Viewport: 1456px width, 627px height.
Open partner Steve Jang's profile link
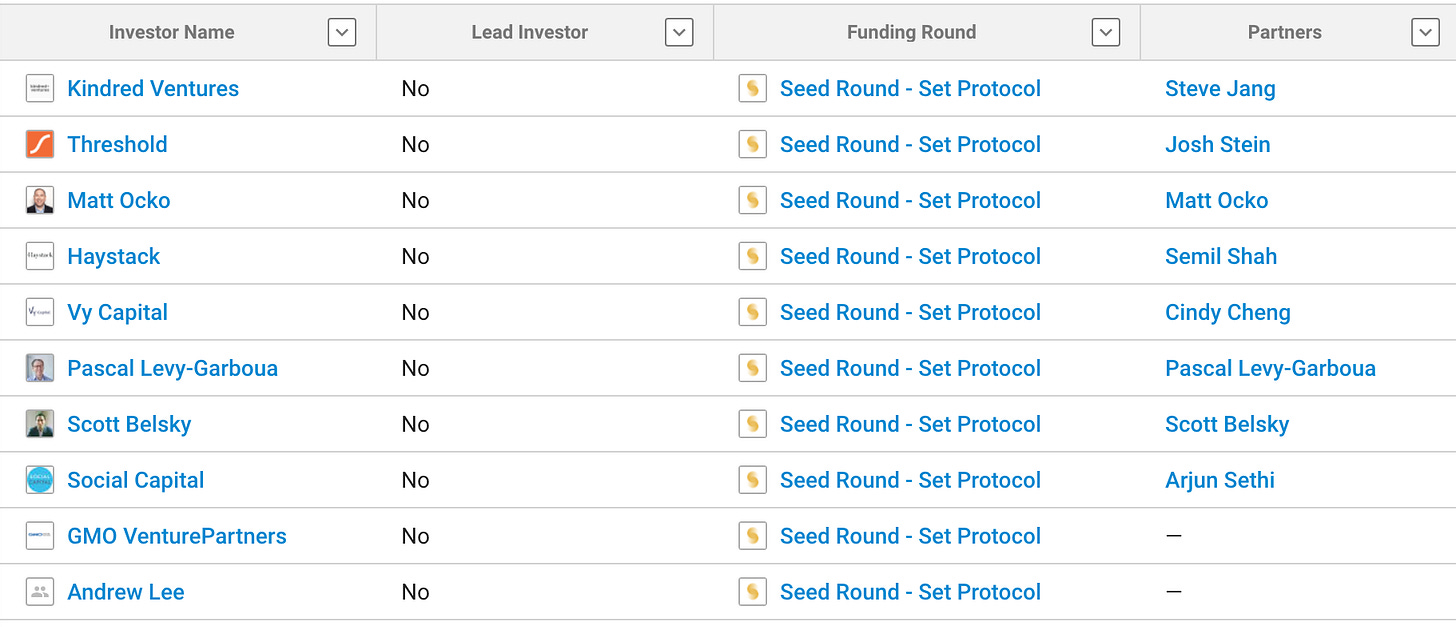pos(1220,88)
